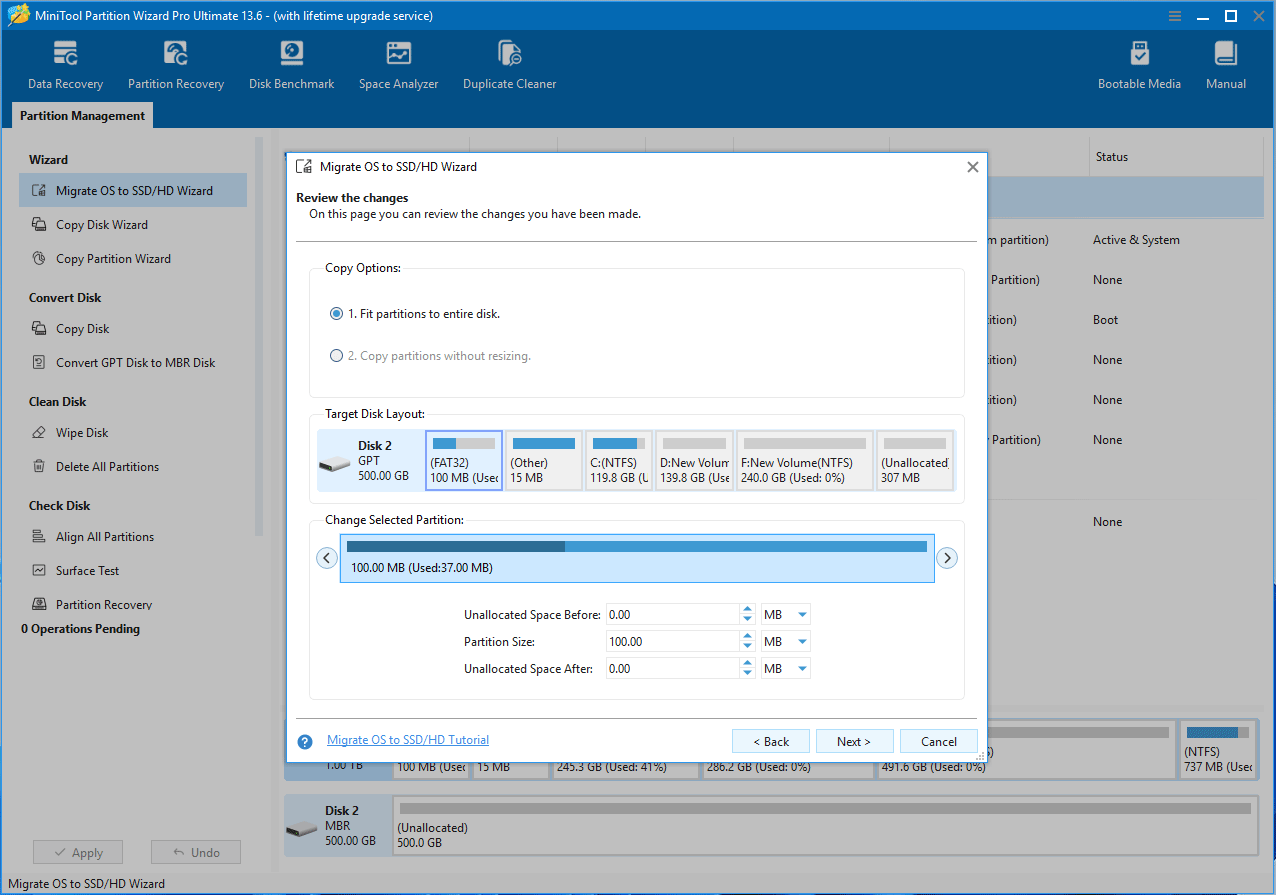
Task: Select Disk 2 GPT in Target Disk Layout
Action: pos(370,460)
